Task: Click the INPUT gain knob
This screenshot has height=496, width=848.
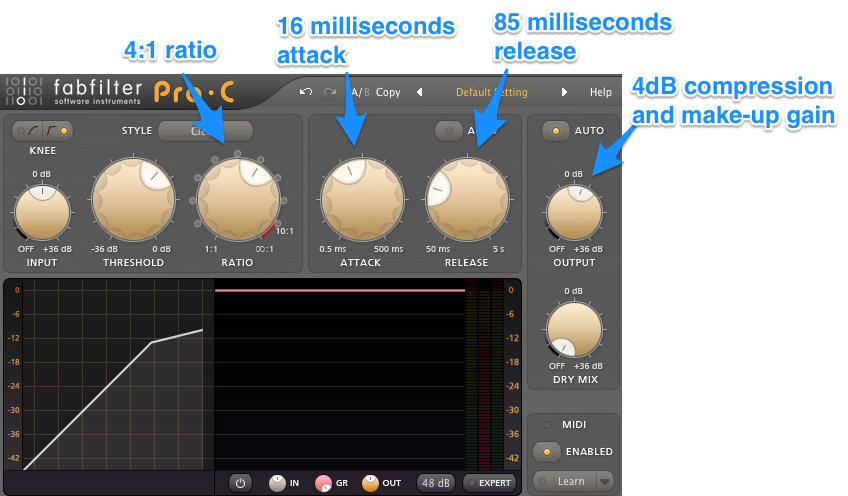Action: pos(42,212)
